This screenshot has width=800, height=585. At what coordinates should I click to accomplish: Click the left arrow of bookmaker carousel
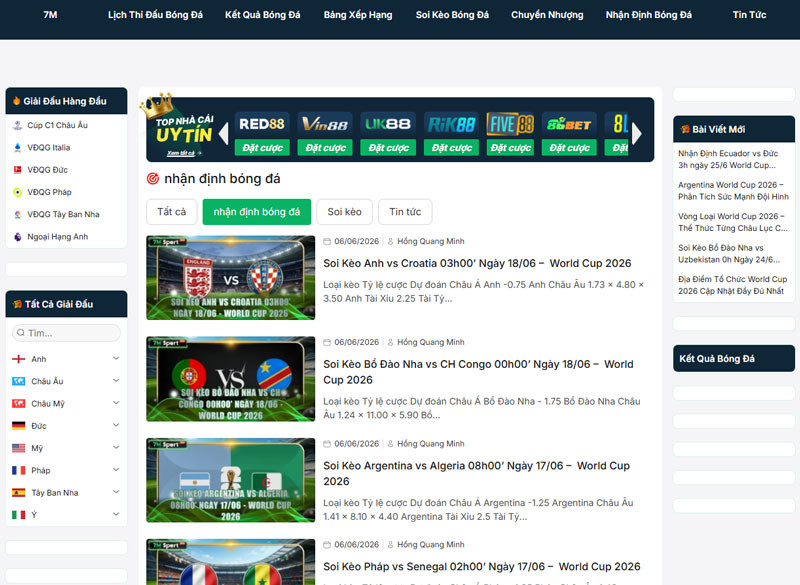223,134
